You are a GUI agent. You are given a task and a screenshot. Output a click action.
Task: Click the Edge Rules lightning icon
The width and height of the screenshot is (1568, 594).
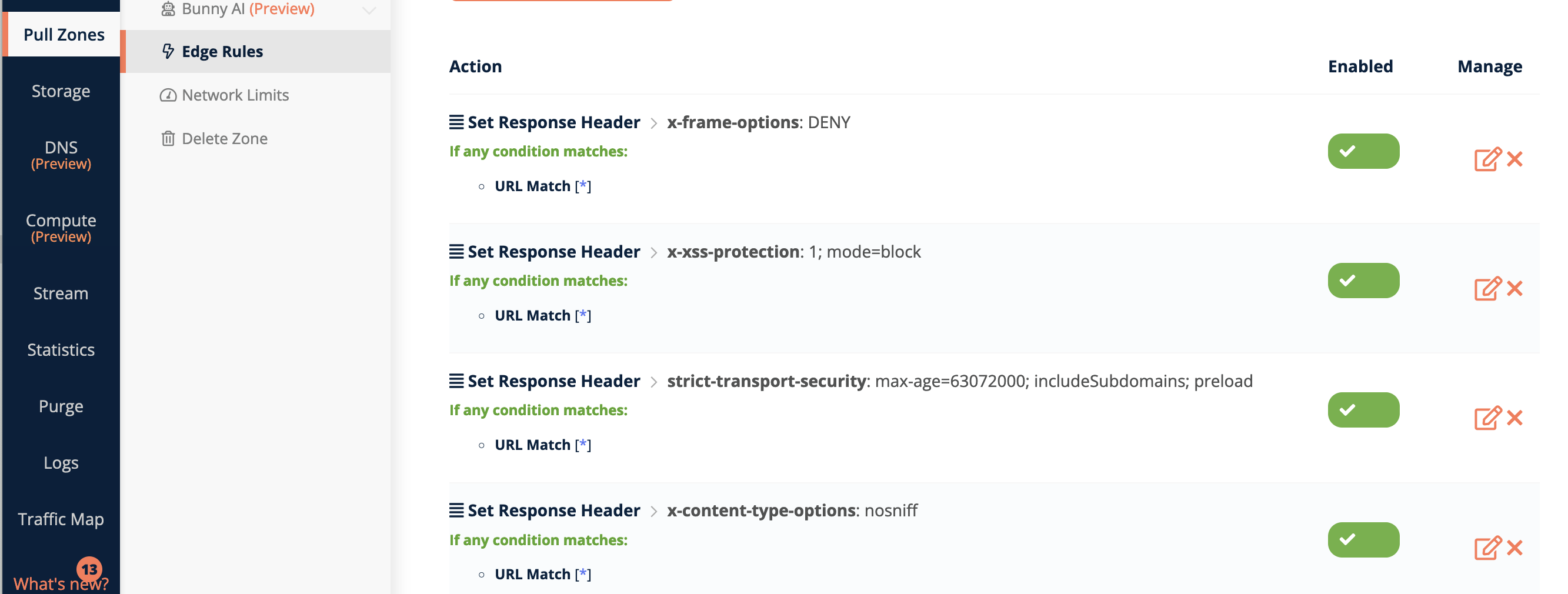tap(168, 51)
